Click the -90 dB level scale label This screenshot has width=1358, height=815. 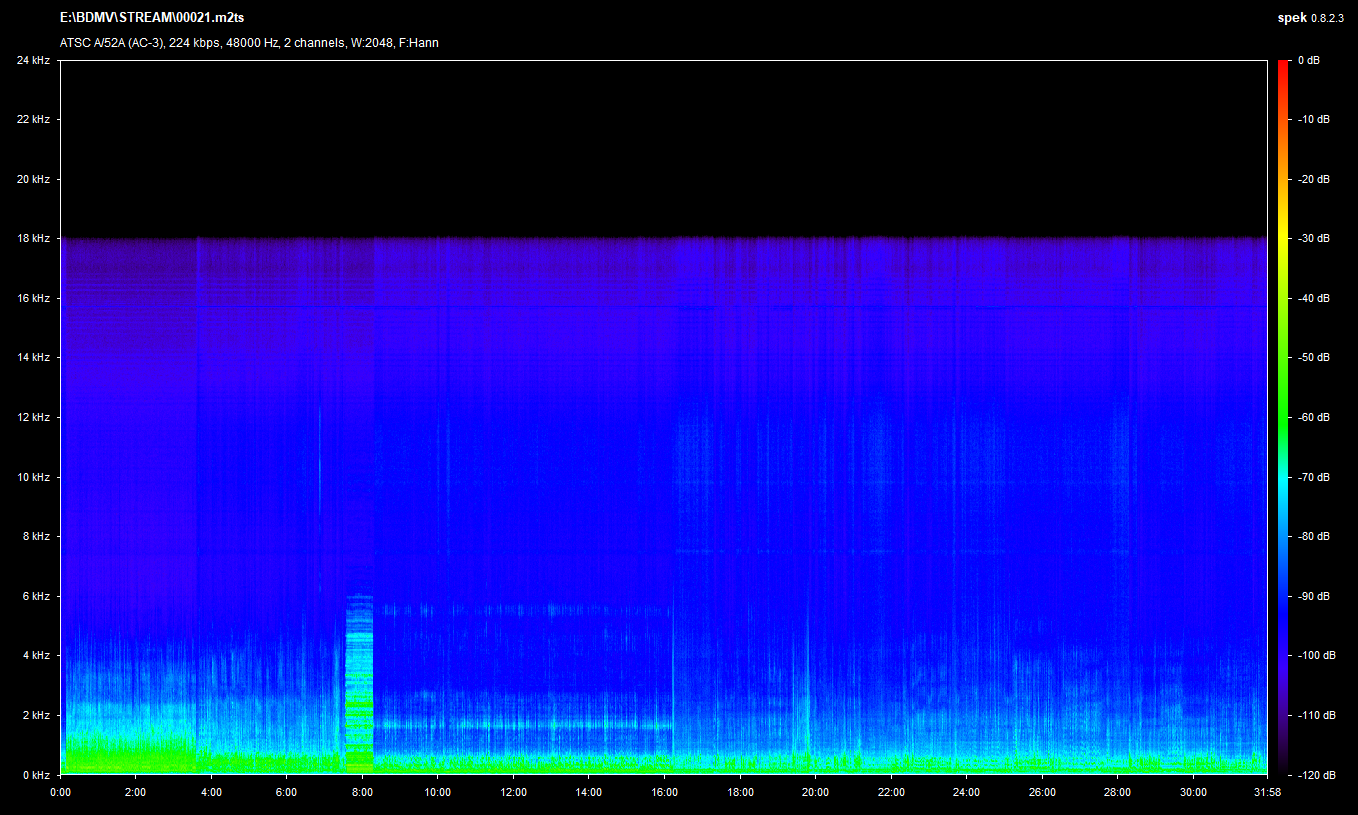coord(1312,596)
